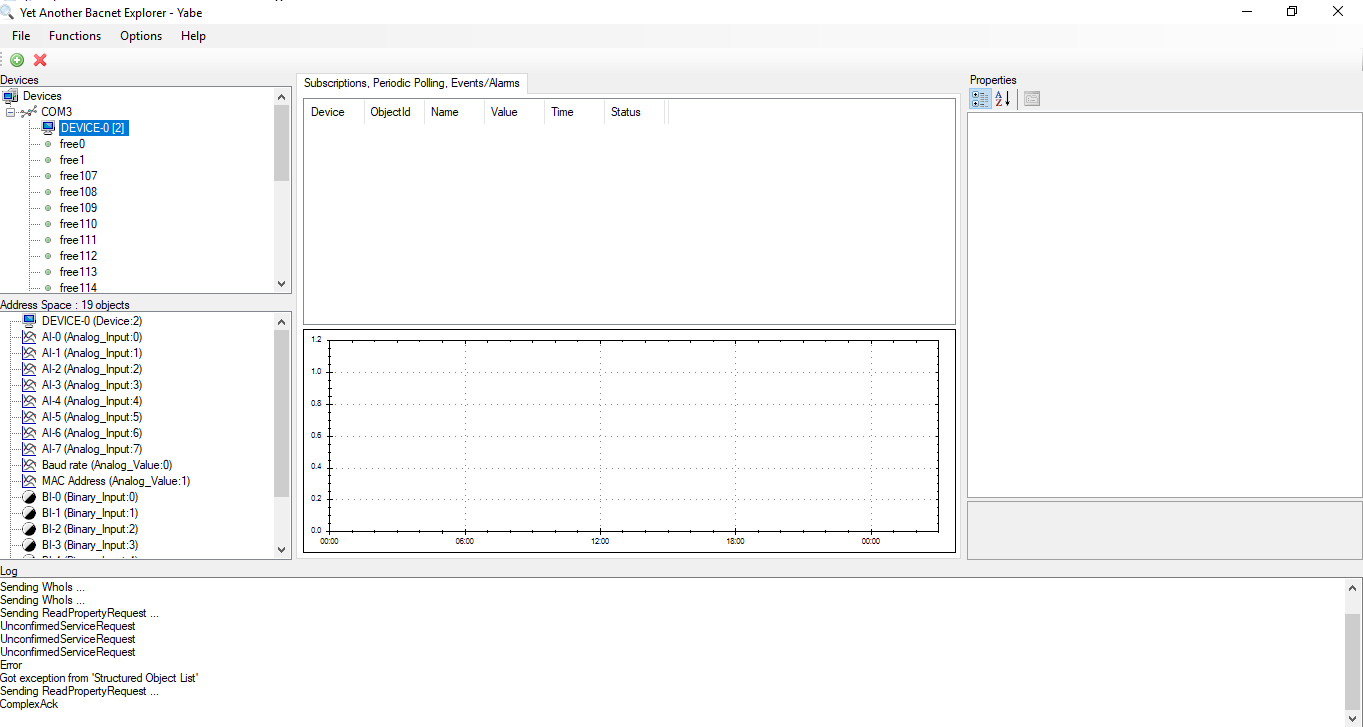The image size is (1363, 727).
Task: Select the DEVICE-0 device icon
Action: click(x=47, y=128)
